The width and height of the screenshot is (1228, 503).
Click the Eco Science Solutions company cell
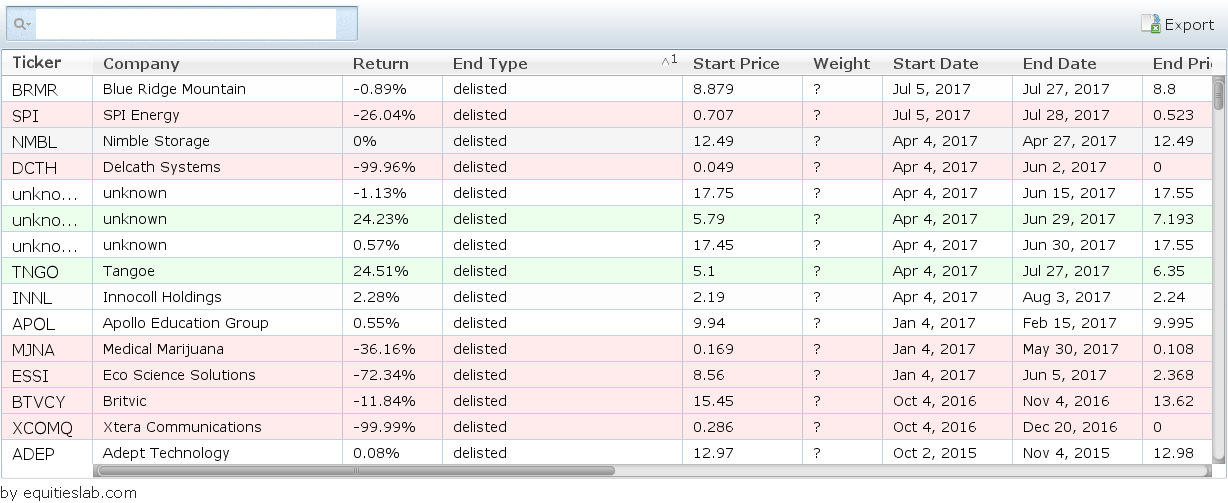pyautogui.click(x=217, y=375)
